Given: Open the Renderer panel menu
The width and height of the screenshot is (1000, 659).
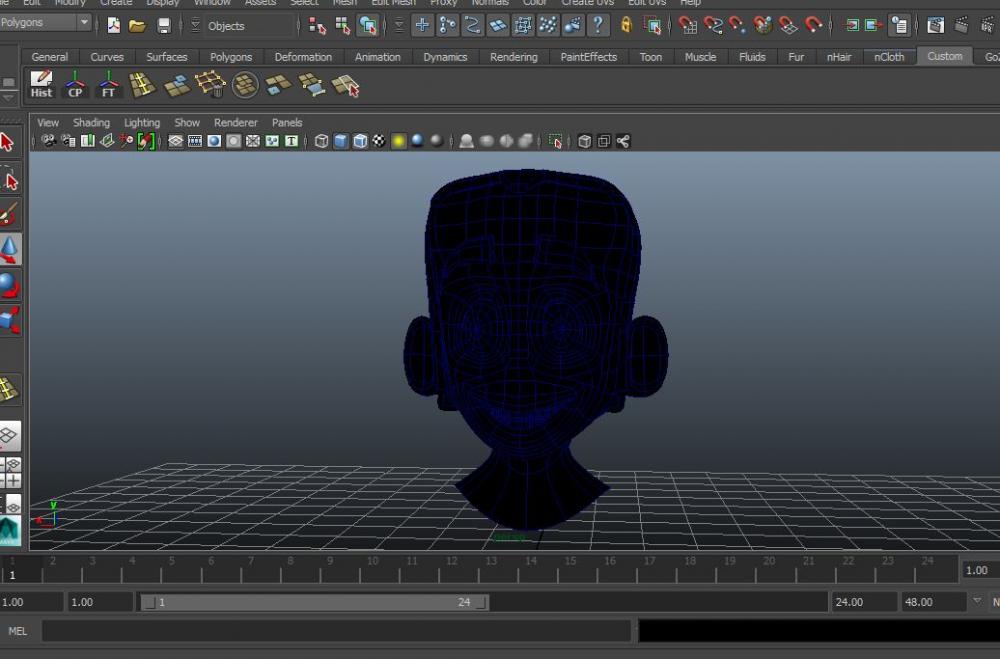Looking at the screenshot, I should pos(236,123).
